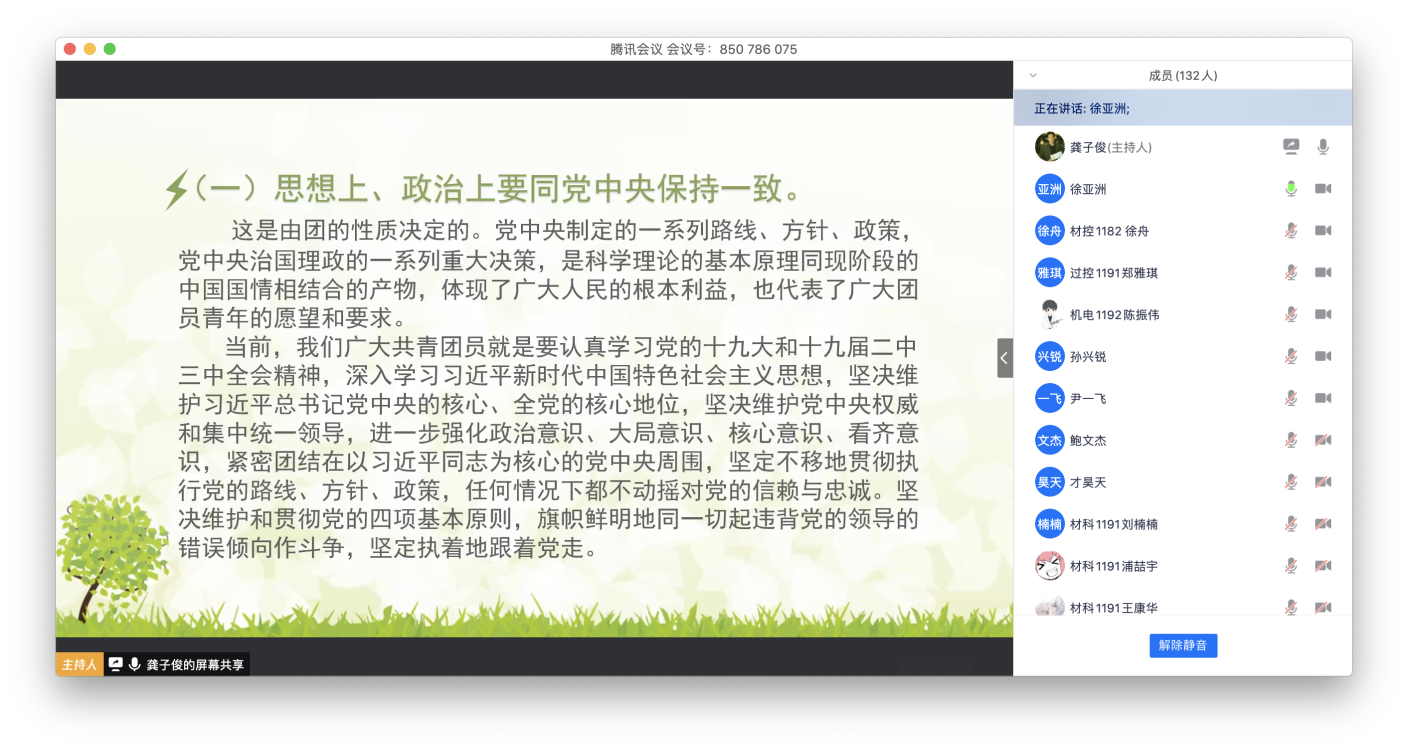Select member 材科1191刘楠楠 in the list
The width and height of the screenshot is (1408, 750).
(1113, 524)
